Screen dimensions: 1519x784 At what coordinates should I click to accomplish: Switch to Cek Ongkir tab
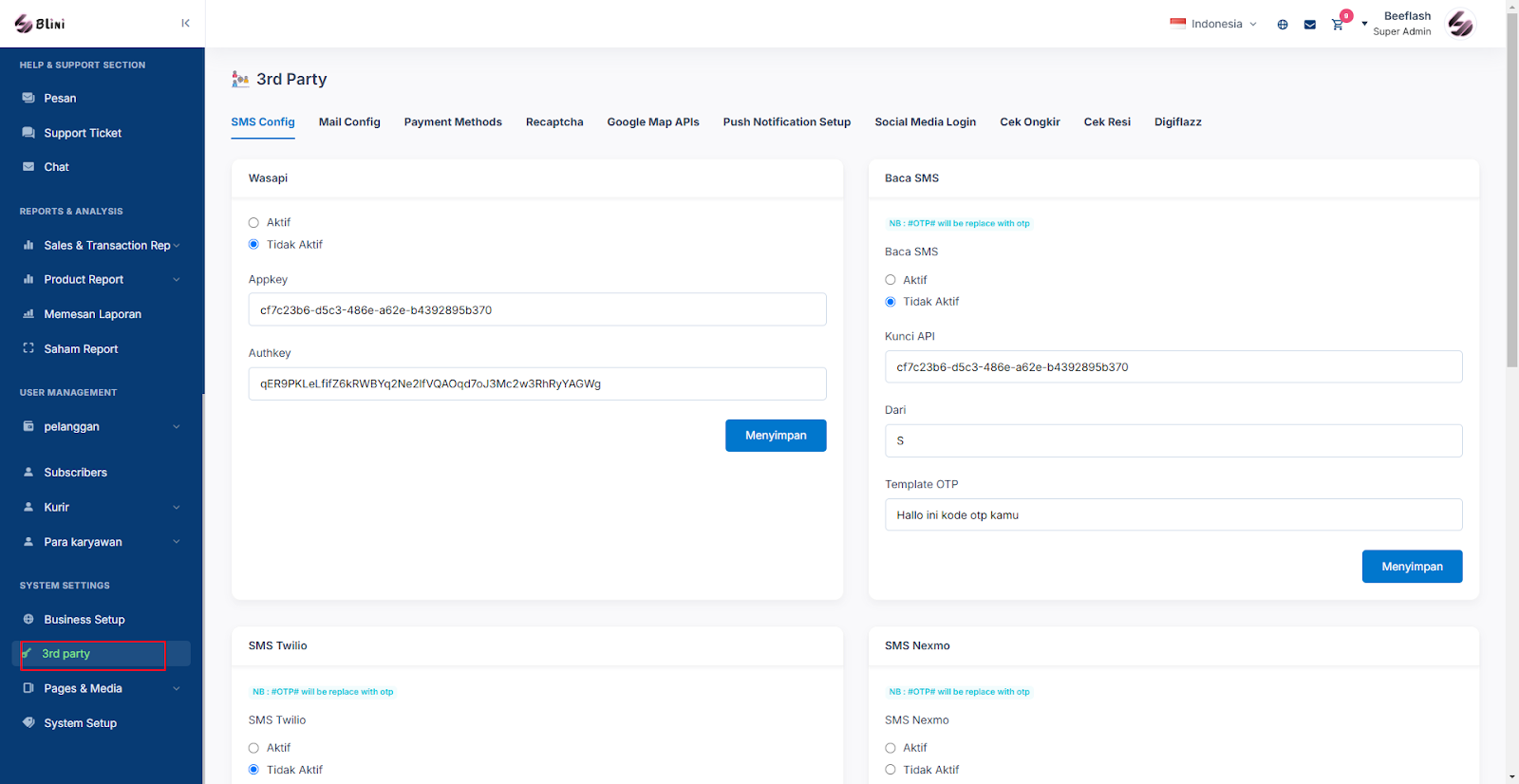click(1030, 121)
